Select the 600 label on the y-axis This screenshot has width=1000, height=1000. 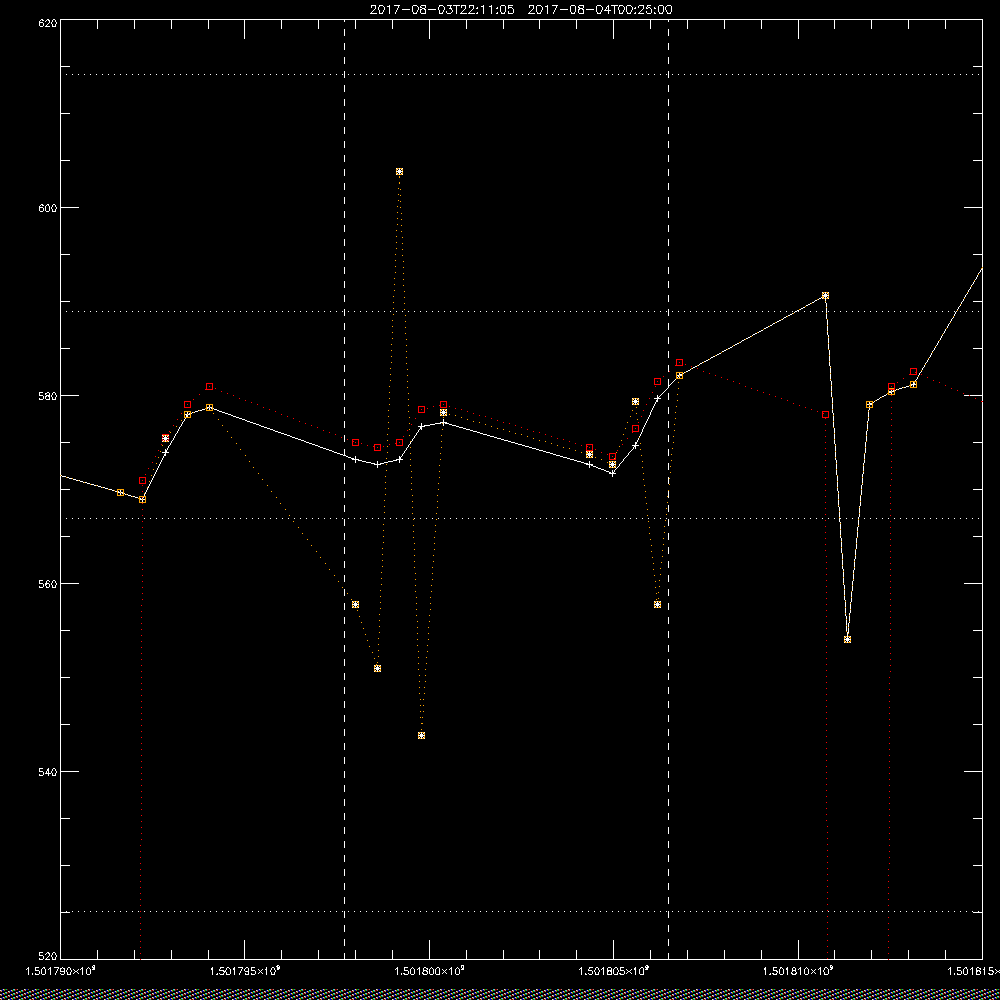coord(48,208)
